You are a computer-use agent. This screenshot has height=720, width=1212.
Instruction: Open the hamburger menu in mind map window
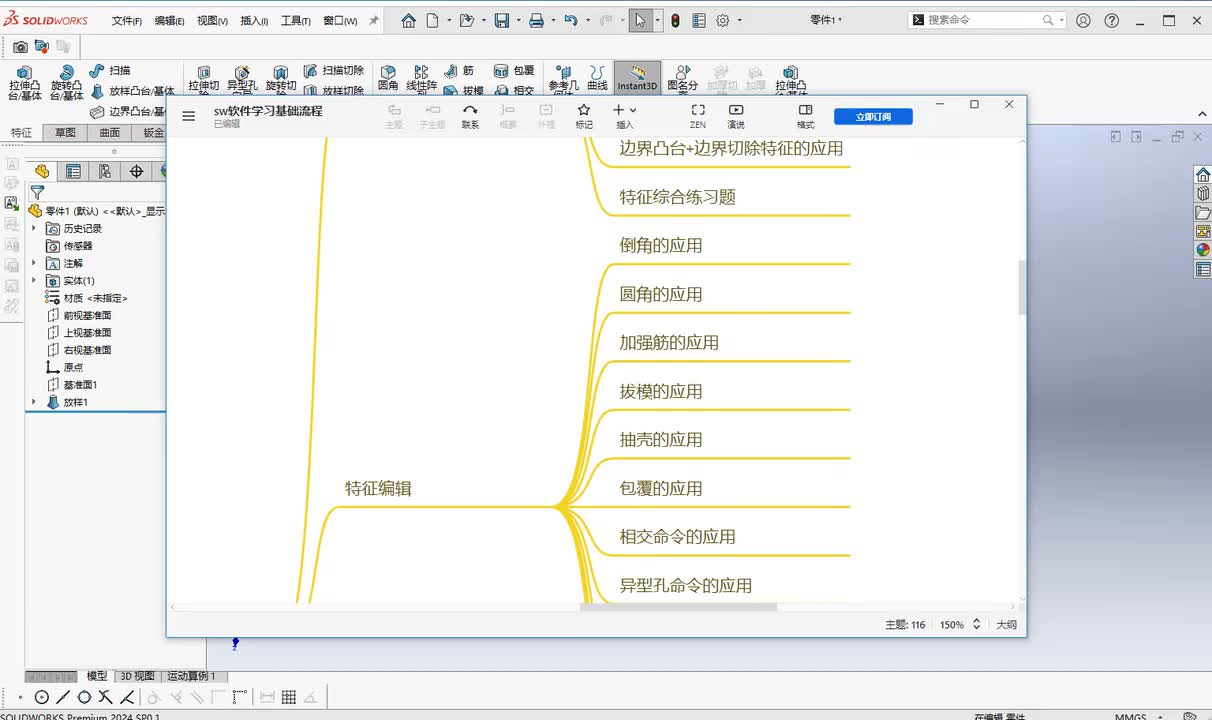pyautogui.click(x=189, y=116)
